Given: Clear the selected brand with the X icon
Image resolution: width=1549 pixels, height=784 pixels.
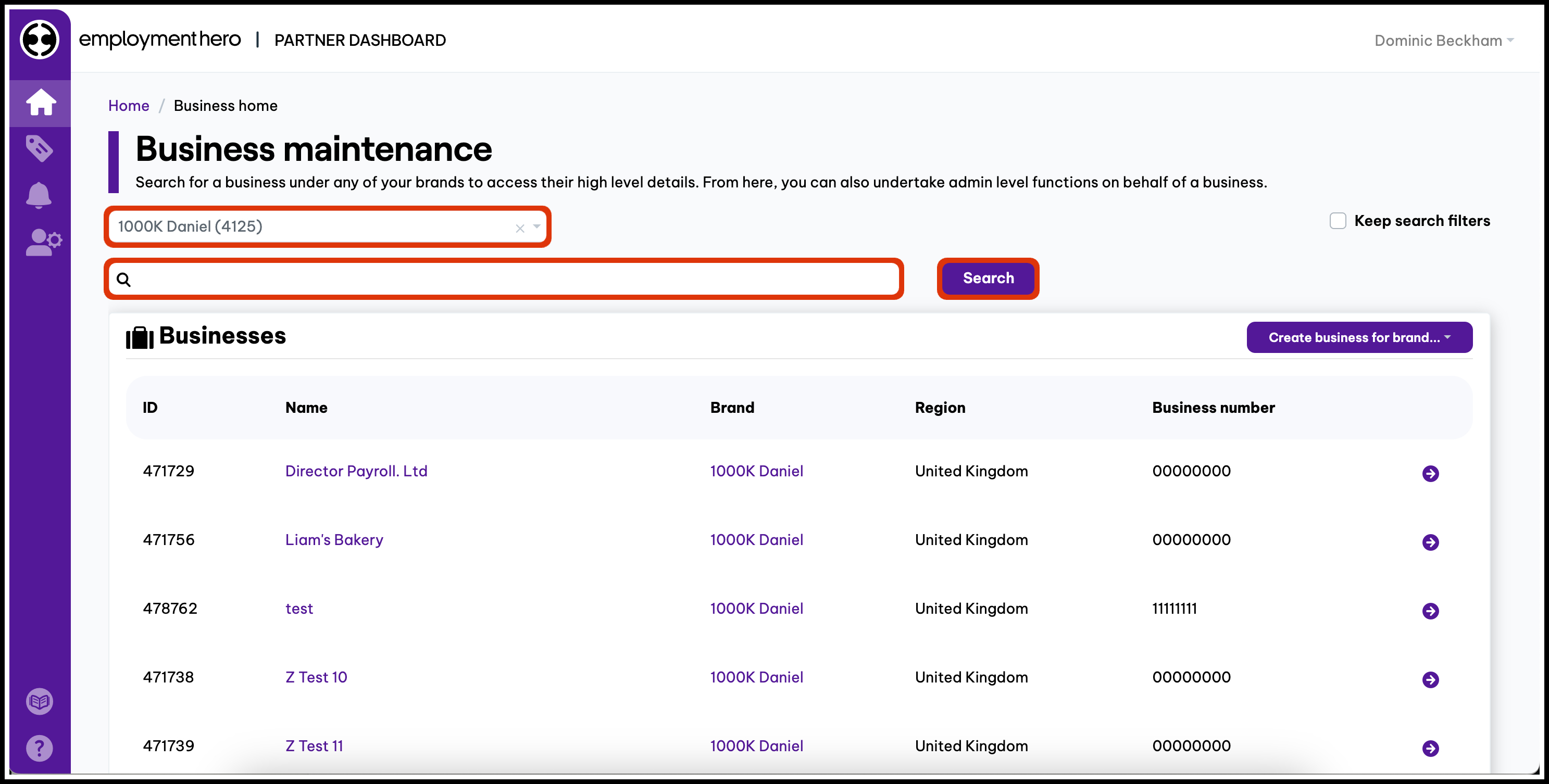Looking at the screenshot, I should click(x=520, y=228).
